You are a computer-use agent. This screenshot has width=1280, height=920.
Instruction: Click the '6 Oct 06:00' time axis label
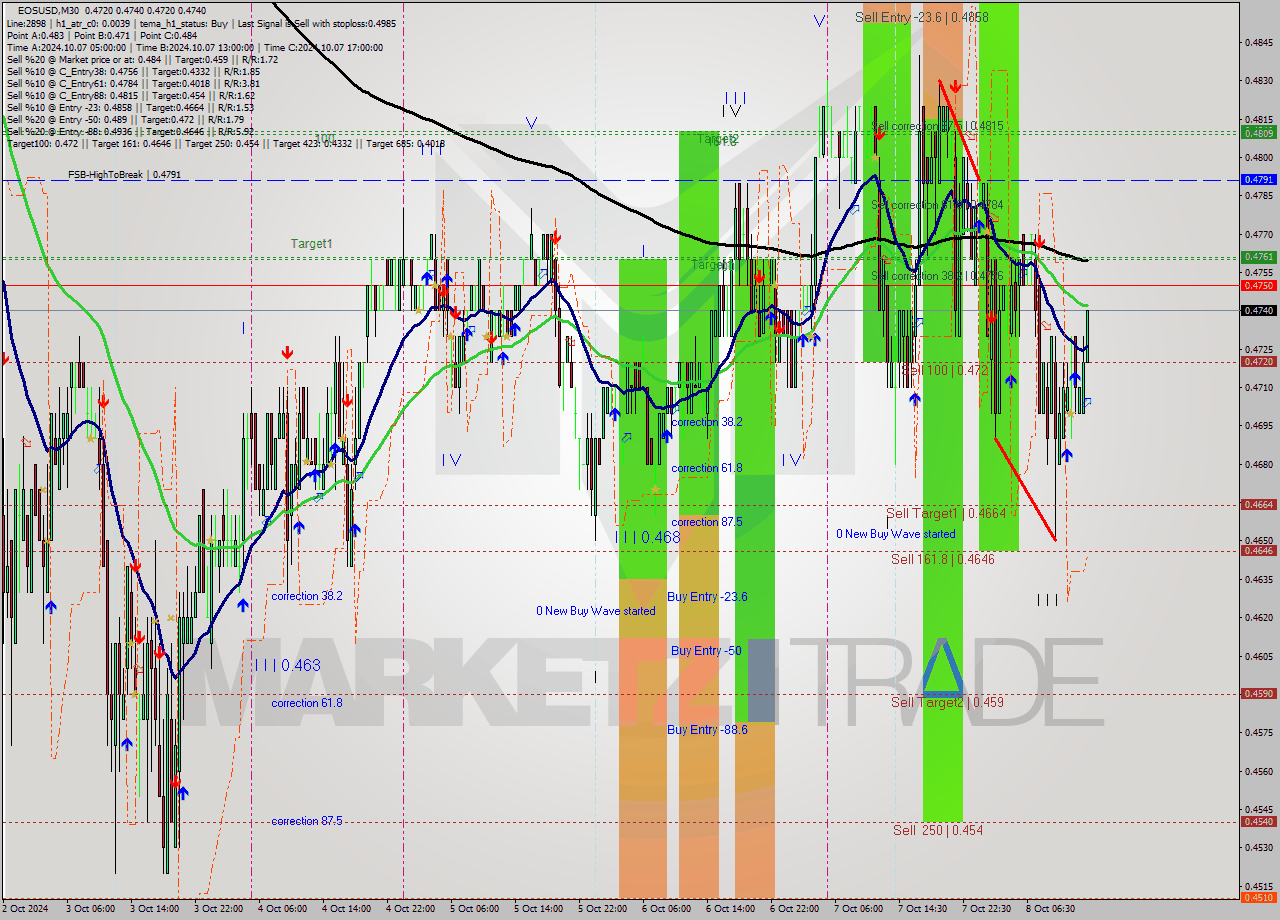pyautogui.click(x=665, y=909)
